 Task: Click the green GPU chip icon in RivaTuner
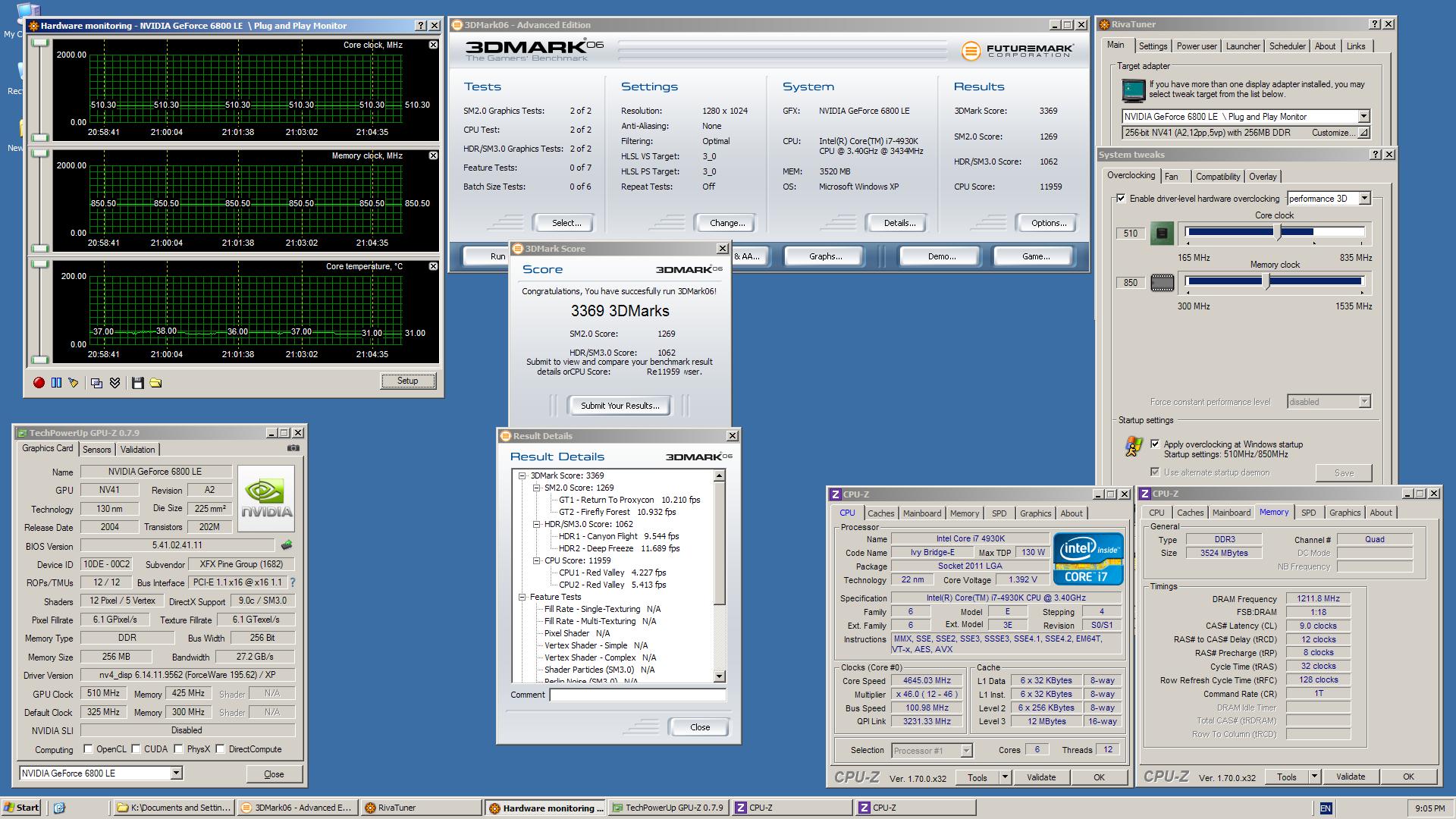point(1162,233)
